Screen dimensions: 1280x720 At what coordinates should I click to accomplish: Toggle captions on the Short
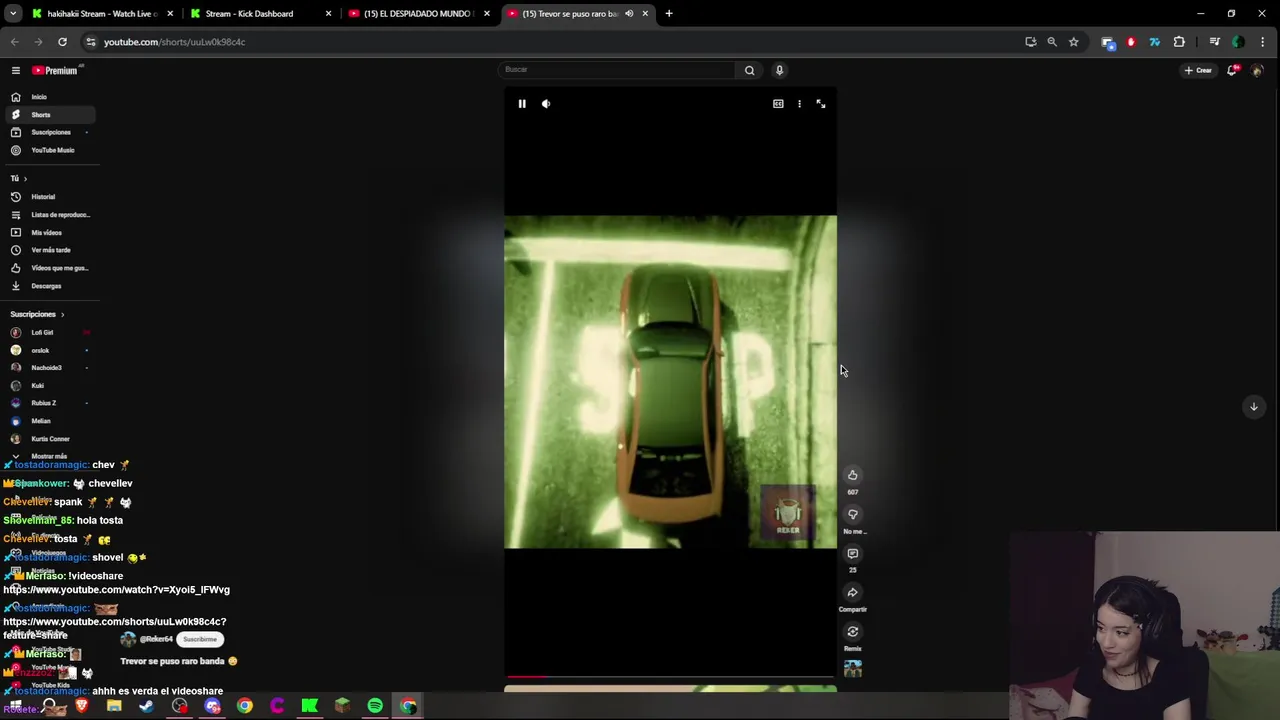[778, 104]
